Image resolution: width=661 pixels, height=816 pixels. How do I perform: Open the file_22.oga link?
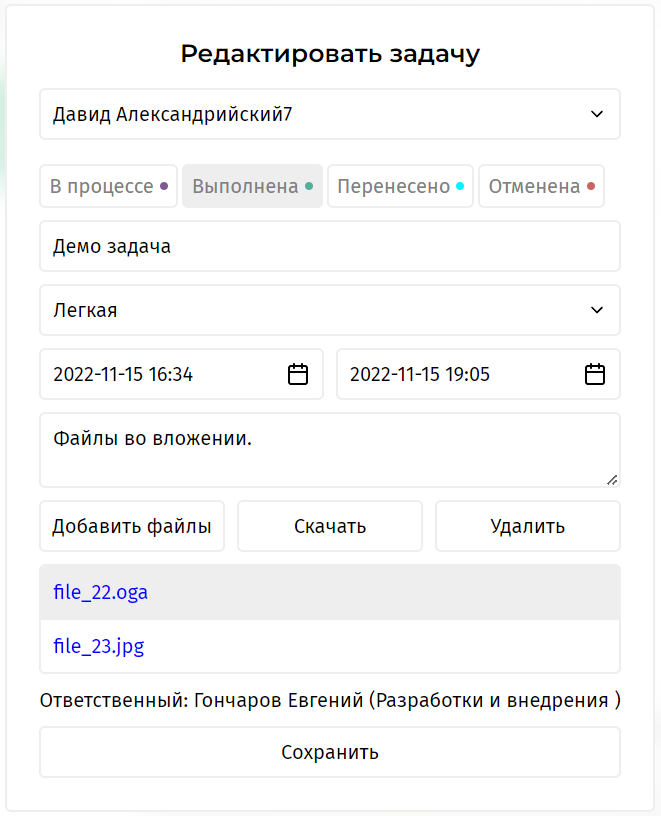[x=100, y=592]
